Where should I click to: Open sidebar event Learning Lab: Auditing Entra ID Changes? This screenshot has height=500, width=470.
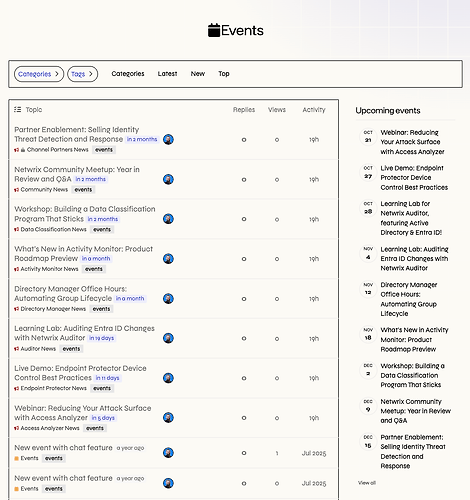click(414, 259)
